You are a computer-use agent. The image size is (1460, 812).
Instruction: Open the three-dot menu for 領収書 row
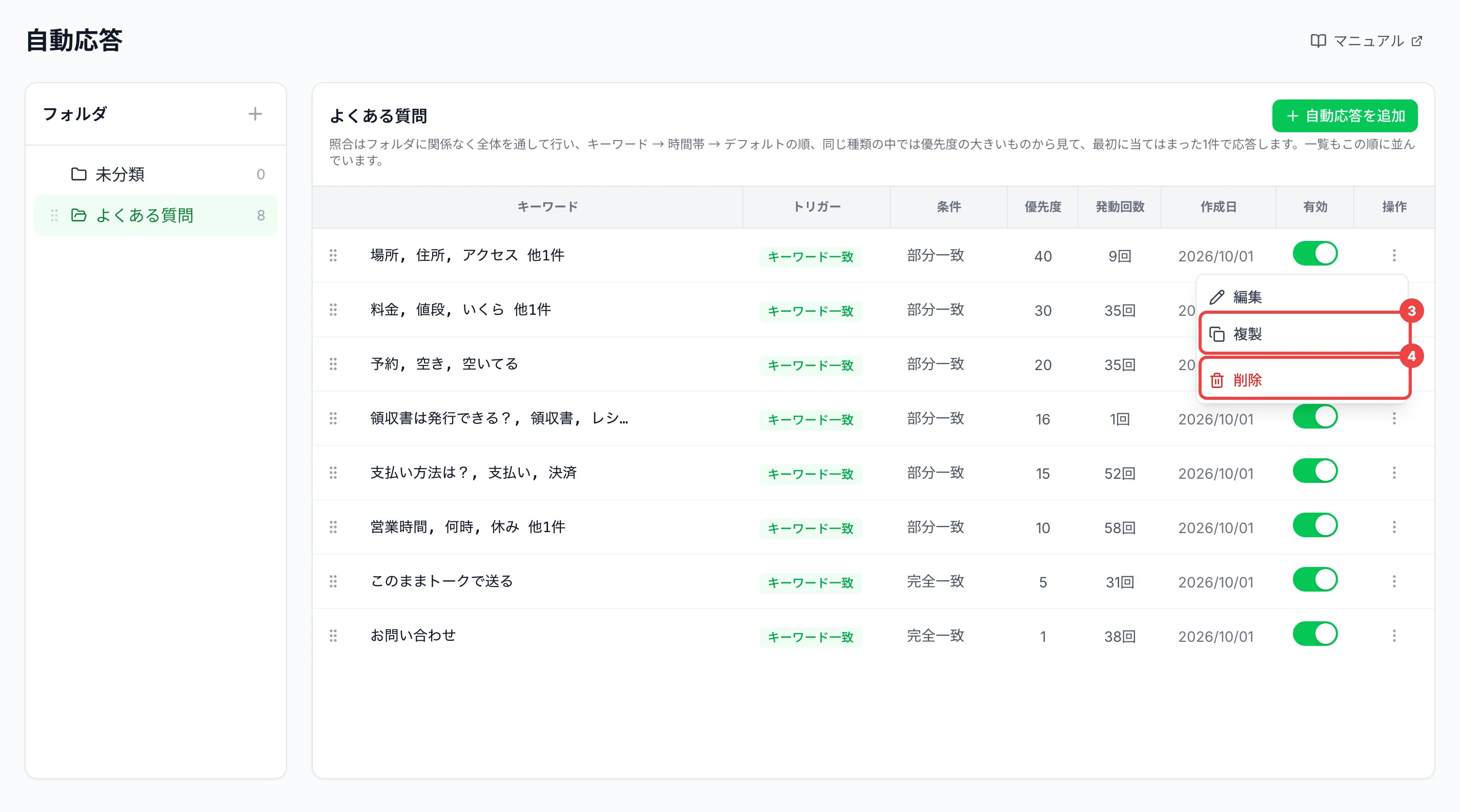[x=1394, y=419]
